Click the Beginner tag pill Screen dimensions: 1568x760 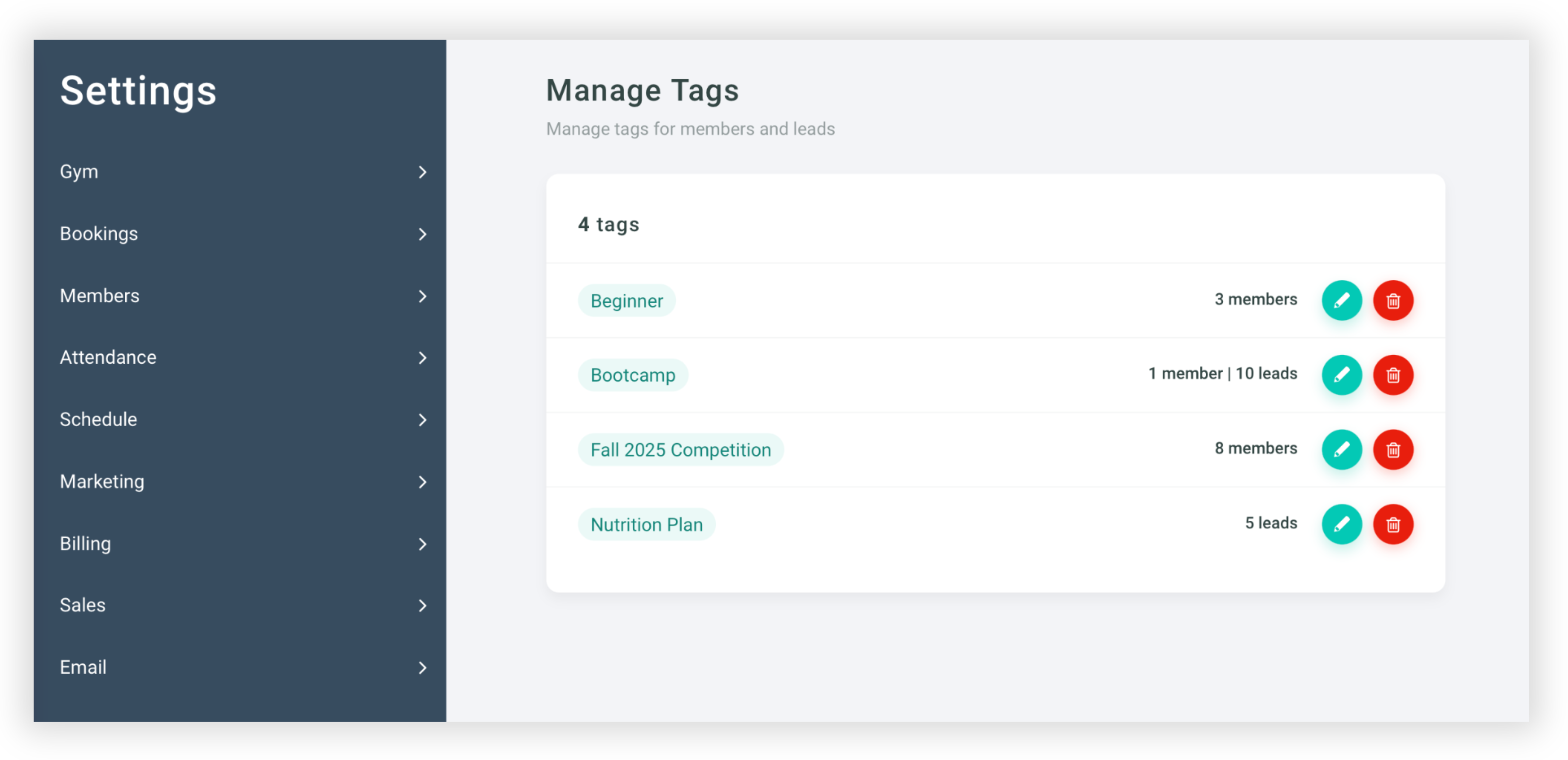click(x=626, y=300)
